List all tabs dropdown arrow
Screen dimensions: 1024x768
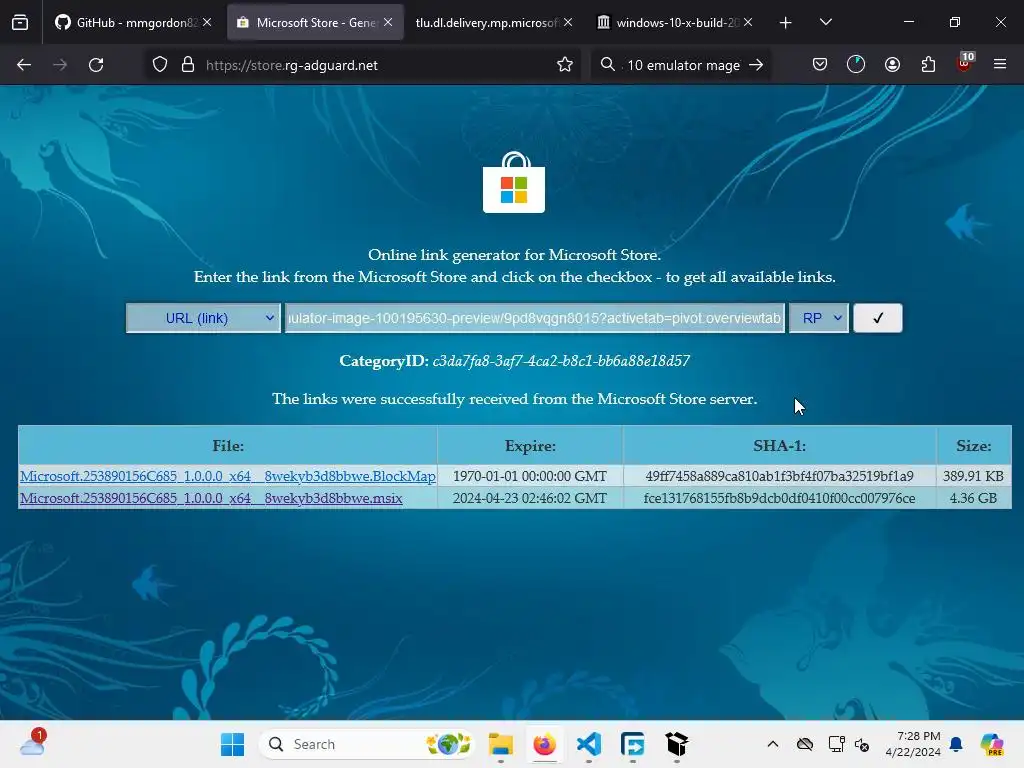pos(825,22)
